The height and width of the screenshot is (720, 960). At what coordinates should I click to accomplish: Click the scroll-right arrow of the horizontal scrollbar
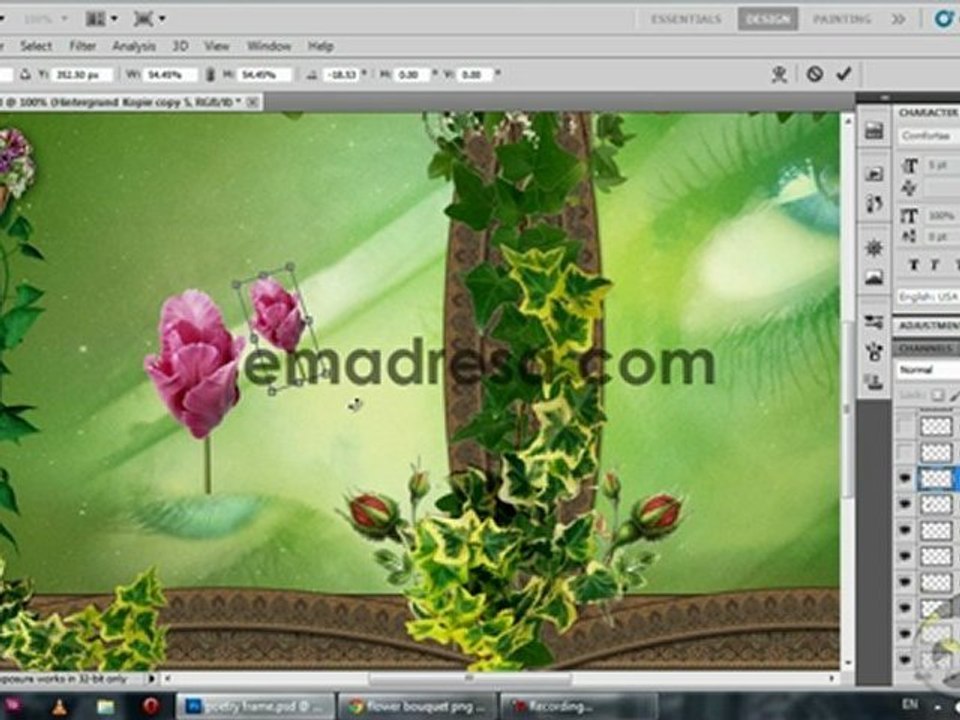point(832,678)
